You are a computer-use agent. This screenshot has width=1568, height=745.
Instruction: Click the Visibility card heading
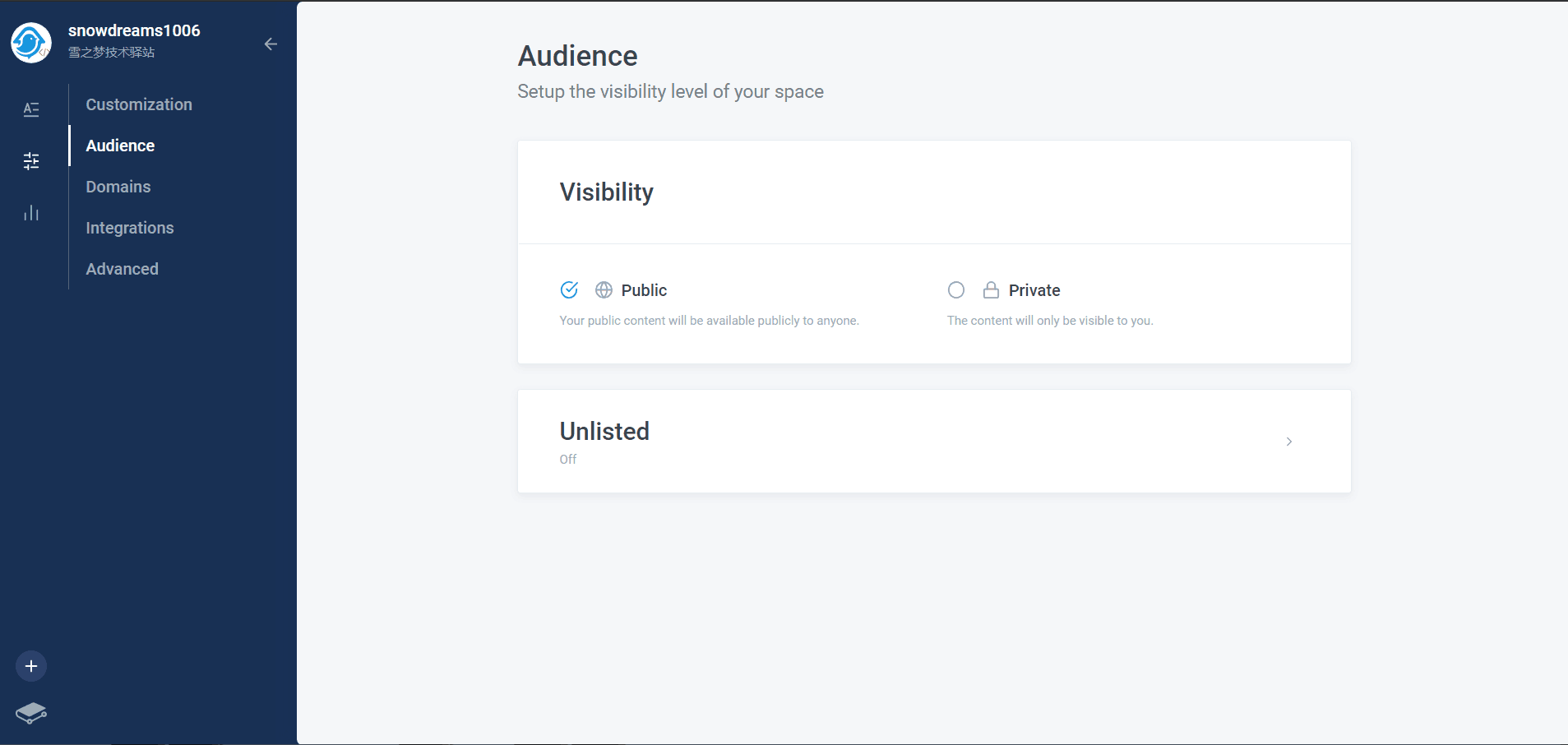[606, 192]
